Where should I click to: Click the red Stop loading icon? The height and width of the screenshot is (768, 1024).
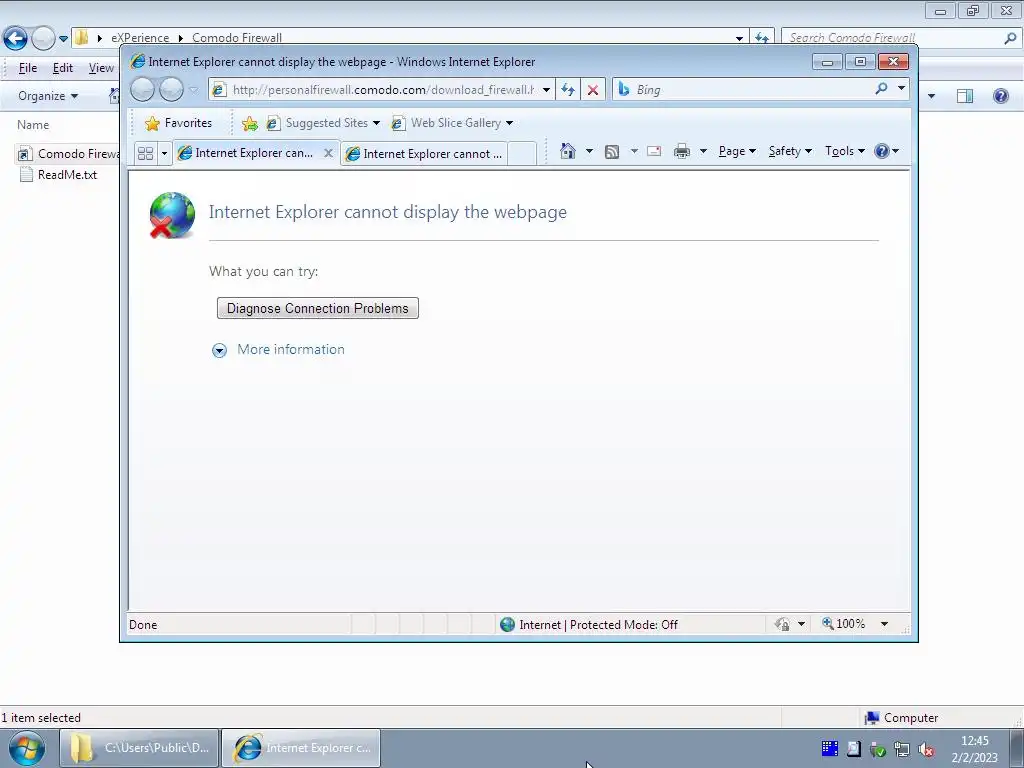pyautogui.click(x=592, y=90)
